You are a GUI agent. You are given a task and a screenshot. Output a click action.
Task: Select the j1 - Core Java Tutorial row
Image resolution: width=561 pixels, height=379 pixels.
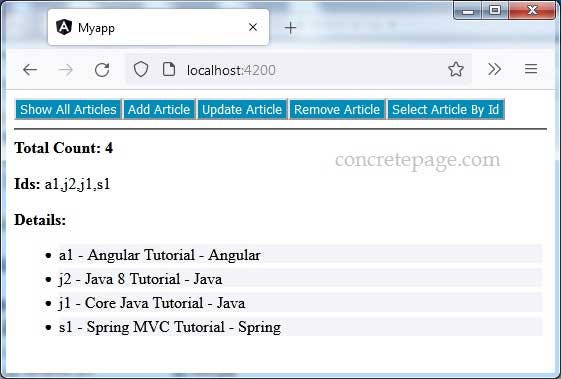[x=300, y=303]
